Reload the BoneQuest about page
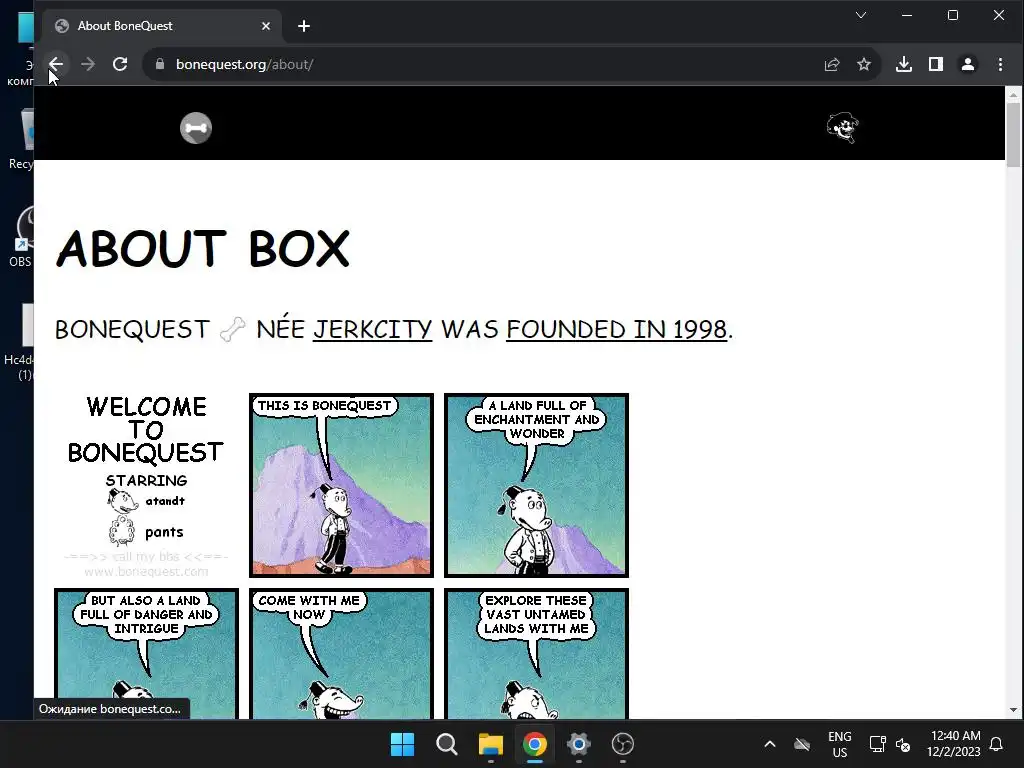The height and width of the screenshot is (768, 1024). click(x=120, y=64)
